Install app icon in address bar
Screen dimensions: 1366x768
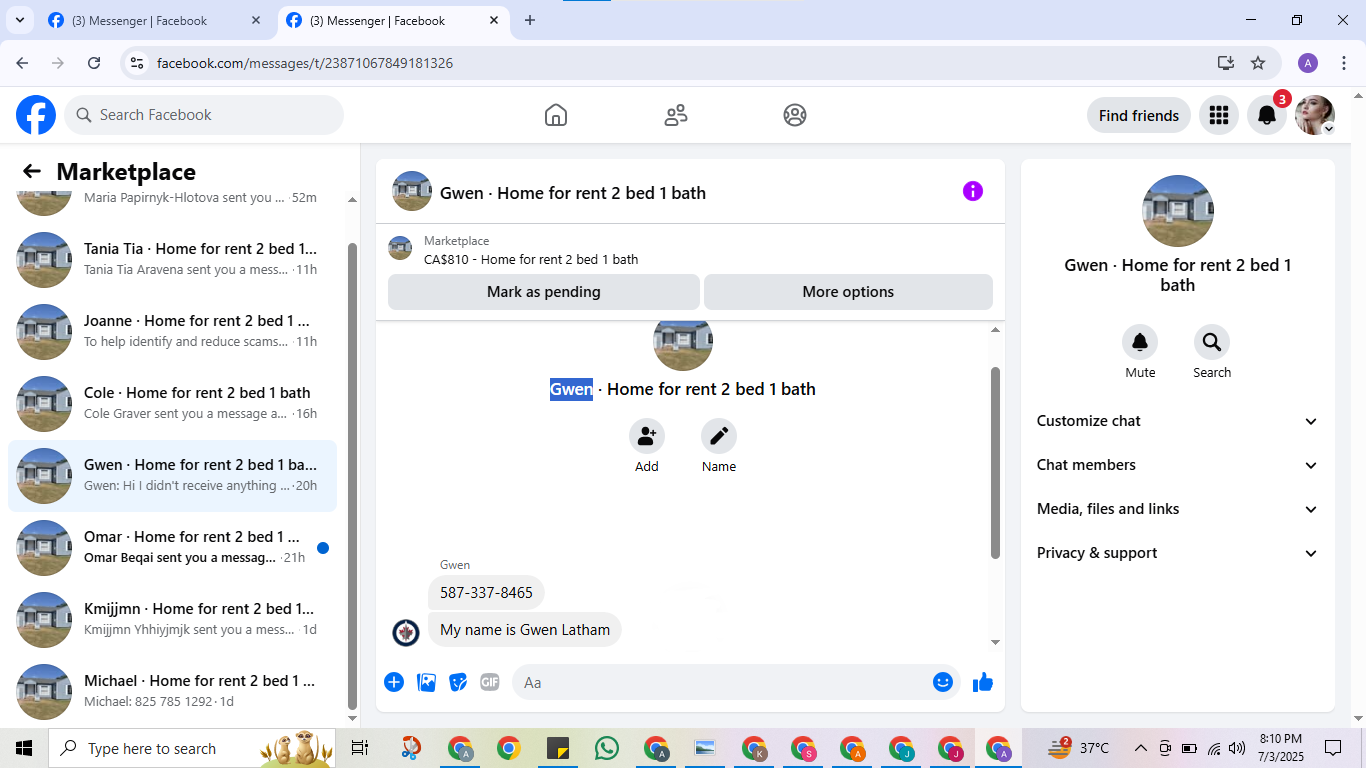point(1226,63)
